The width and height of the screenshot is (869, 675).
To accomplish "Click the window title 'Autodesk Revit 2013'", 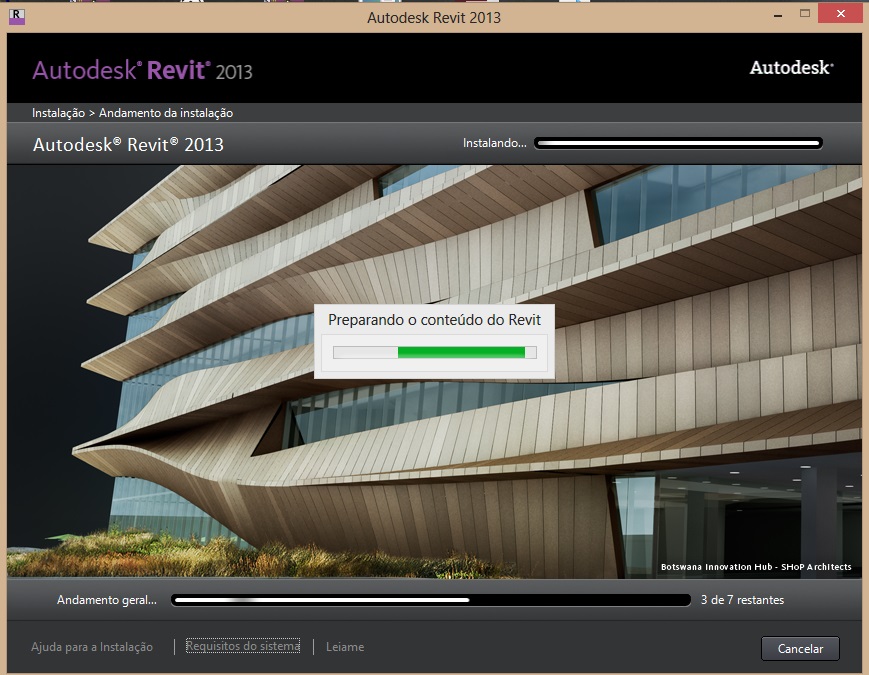I will (x=434, y=18).
